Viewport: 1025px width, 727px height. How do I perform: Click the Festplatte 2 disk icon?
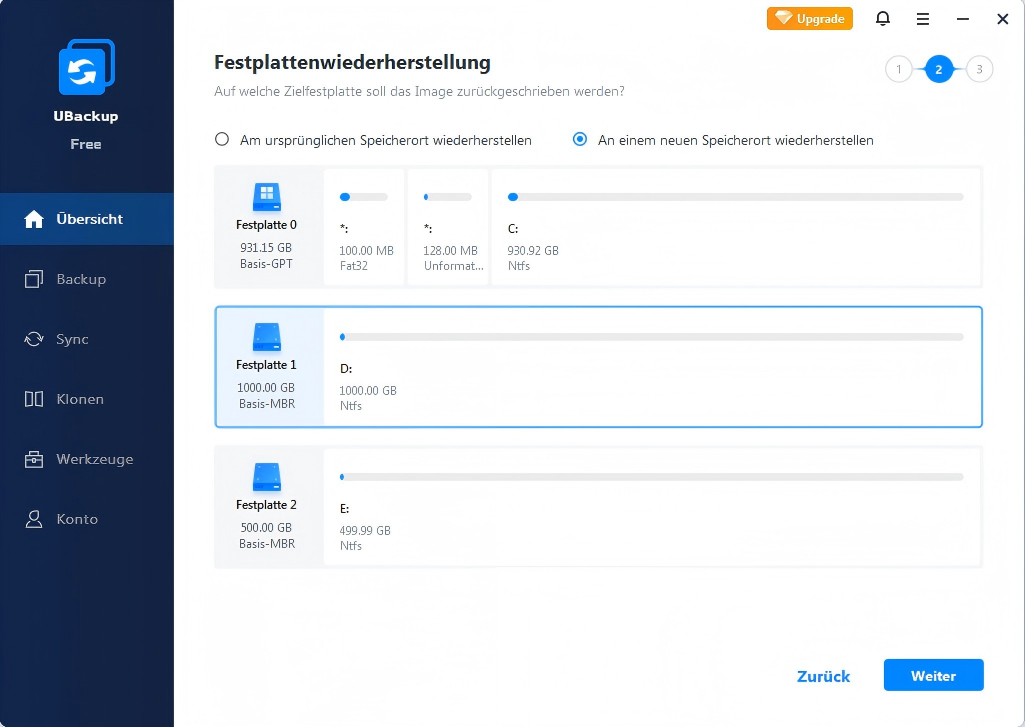click(266, 475)
